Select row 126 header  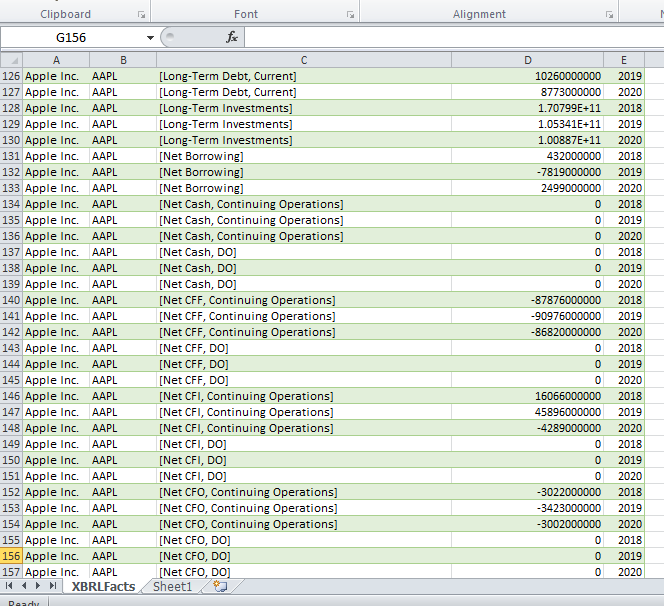pos(11,76)
